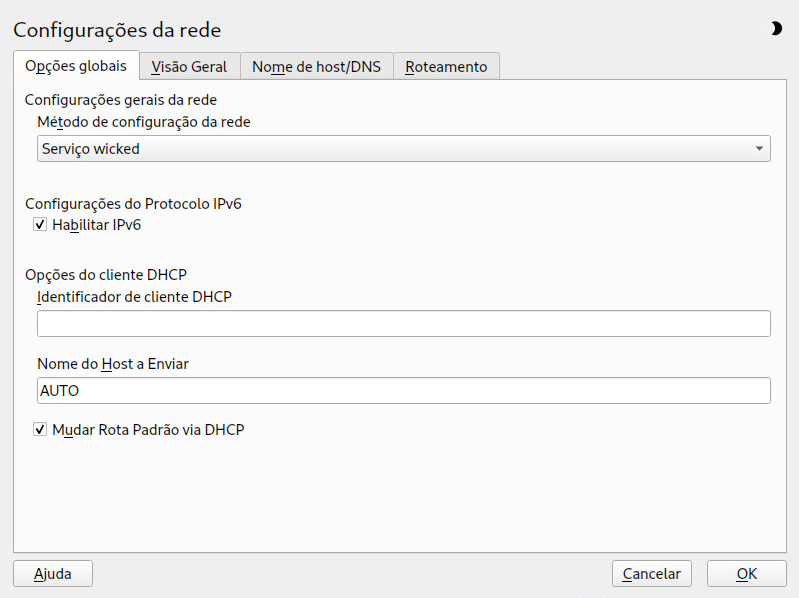The width and height of the screenshot is (799, 598).
Task: Click the Ajuda button
Action: click(53, 574)
